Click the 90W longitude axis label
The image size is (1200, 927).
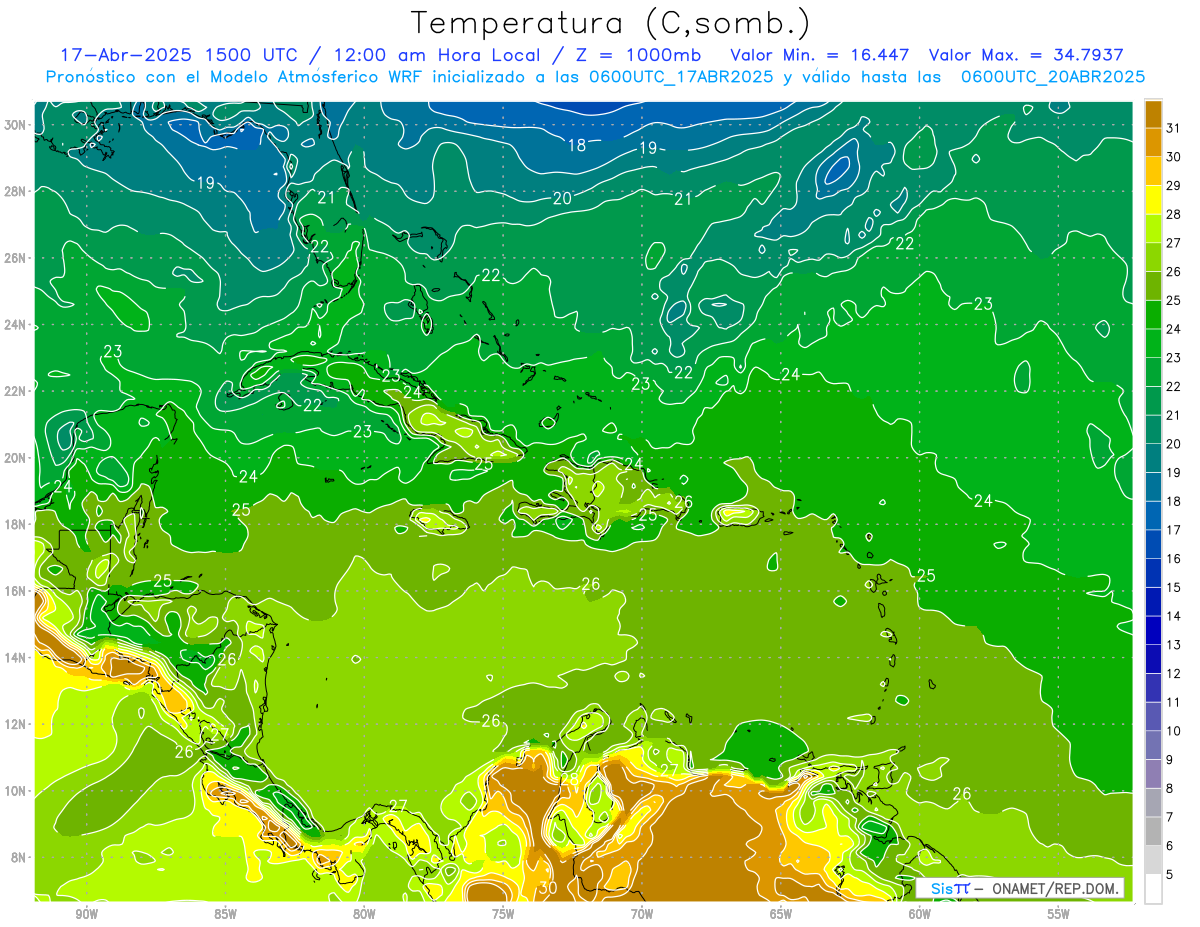pos(86,914)
